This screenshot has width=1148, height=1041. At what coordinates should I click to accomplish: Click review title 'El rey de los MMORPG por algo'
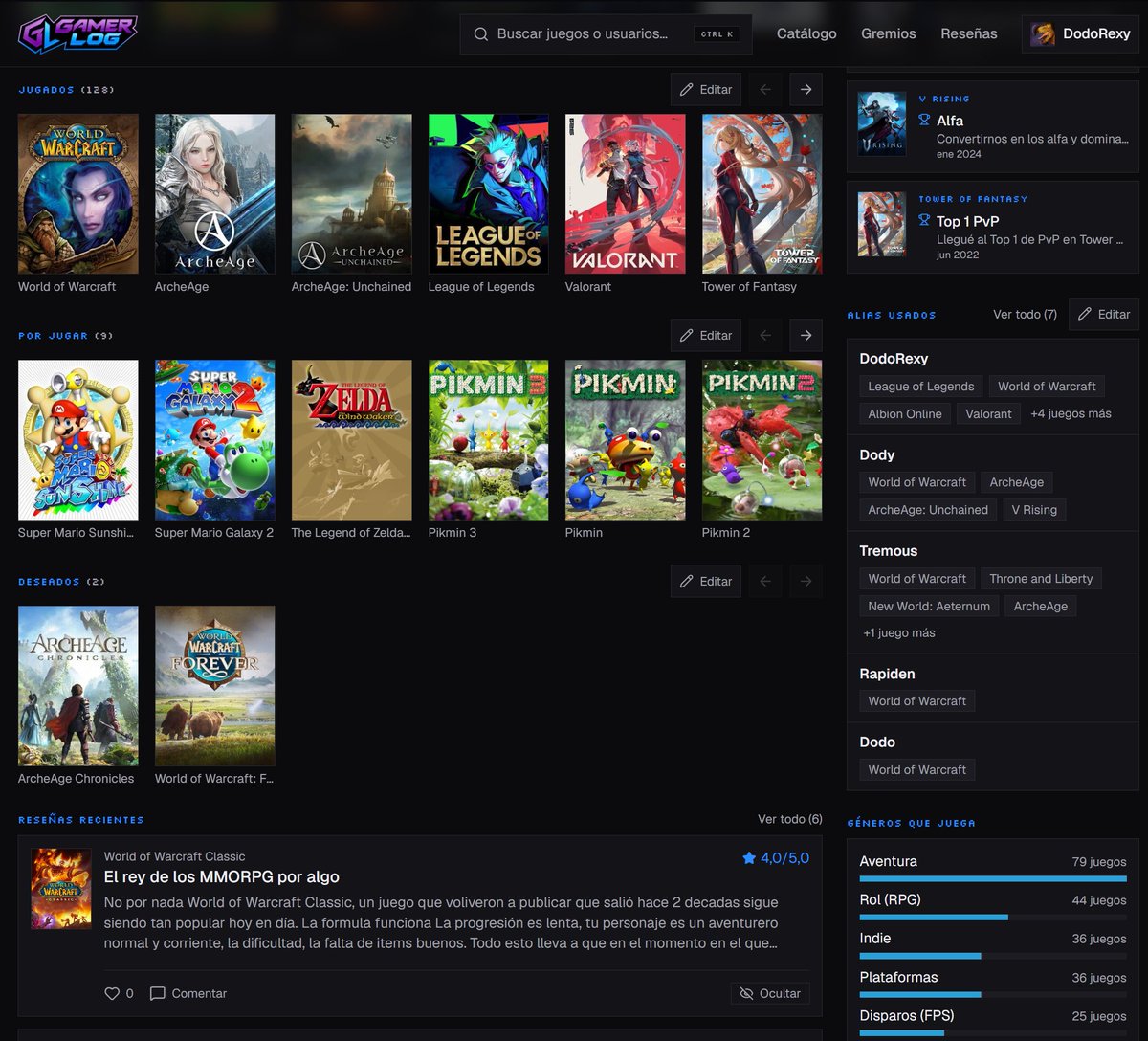coord(222,877)
